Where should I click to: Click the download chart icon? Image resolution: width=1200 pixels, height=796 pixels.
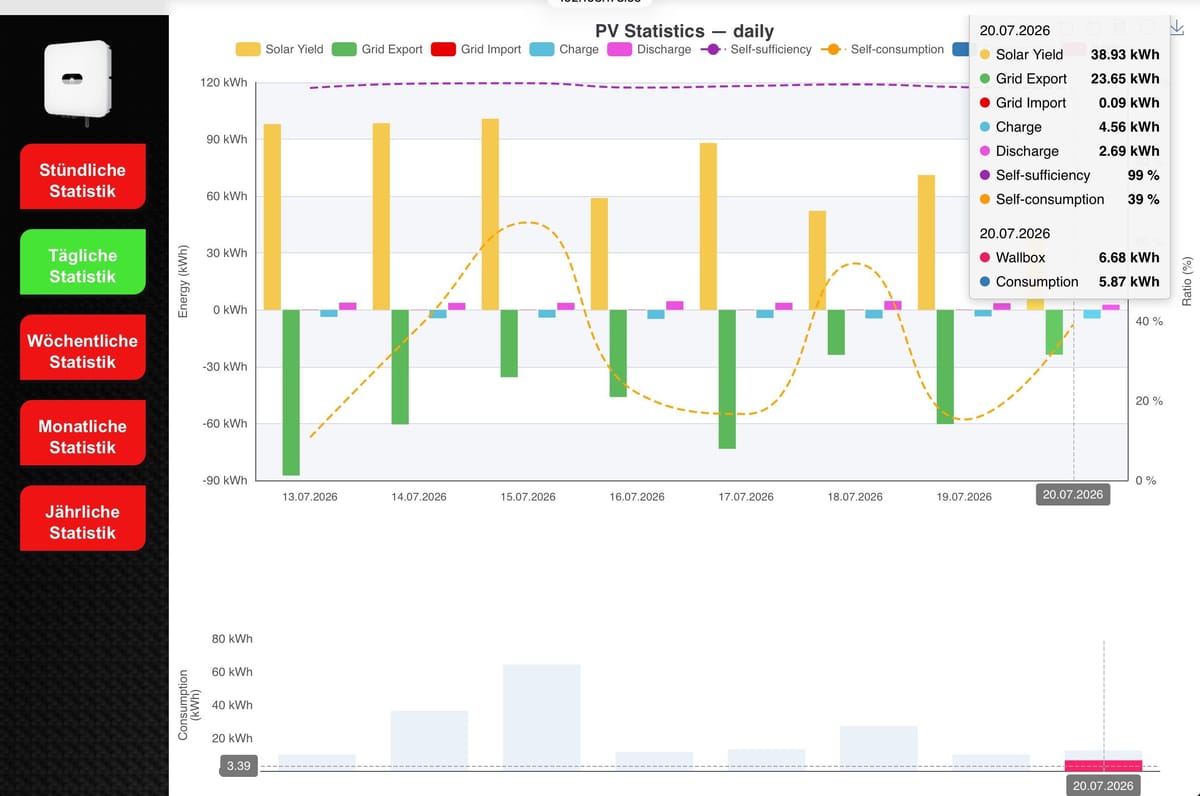(1177, 25)
